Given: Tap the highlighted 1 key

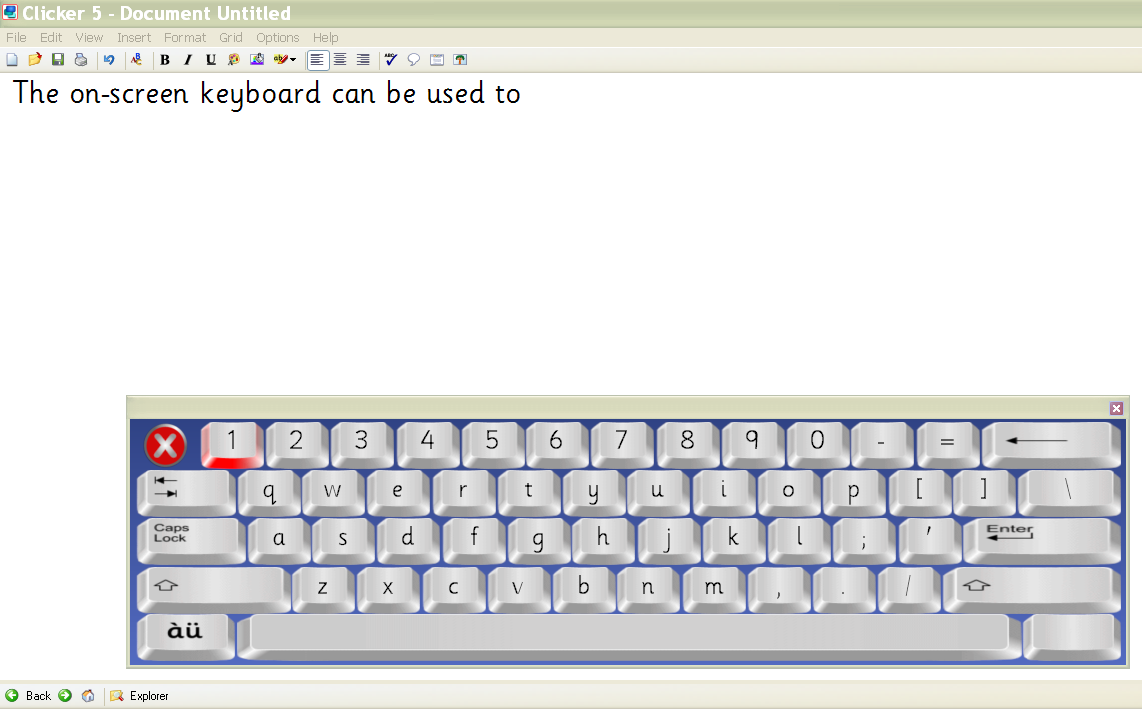Looking at the screenshot, I should [x=232, y=444].
